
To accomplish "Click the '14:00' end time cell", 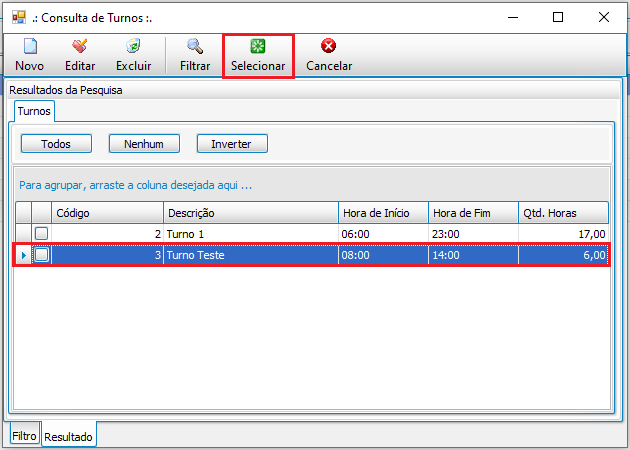I will coord(473,255).
